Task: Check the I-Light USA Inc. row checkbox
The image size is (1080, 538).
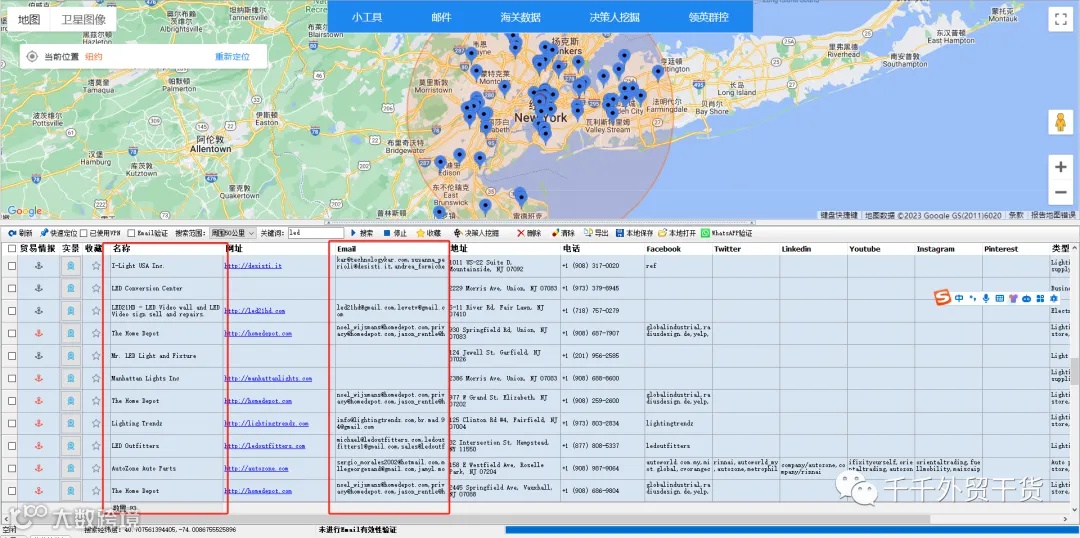Action: tap(12, 266)
